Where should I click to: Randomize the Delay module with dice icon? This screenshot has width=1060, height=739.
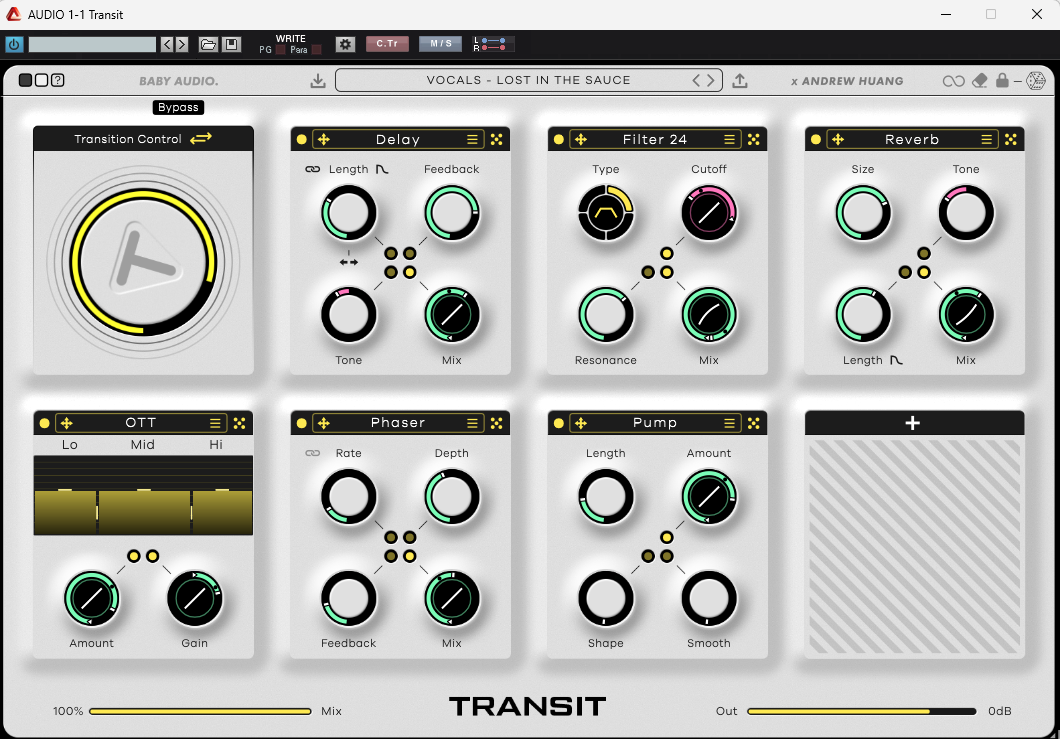point(497,139)
